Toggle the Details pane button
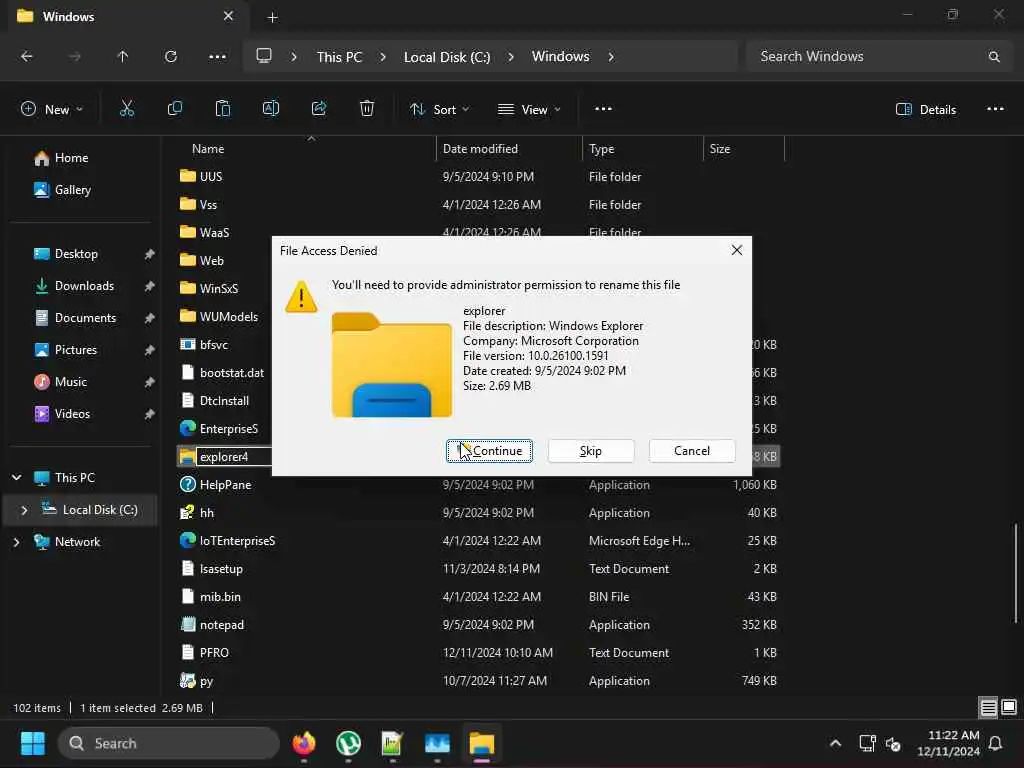 click(925, 109)
